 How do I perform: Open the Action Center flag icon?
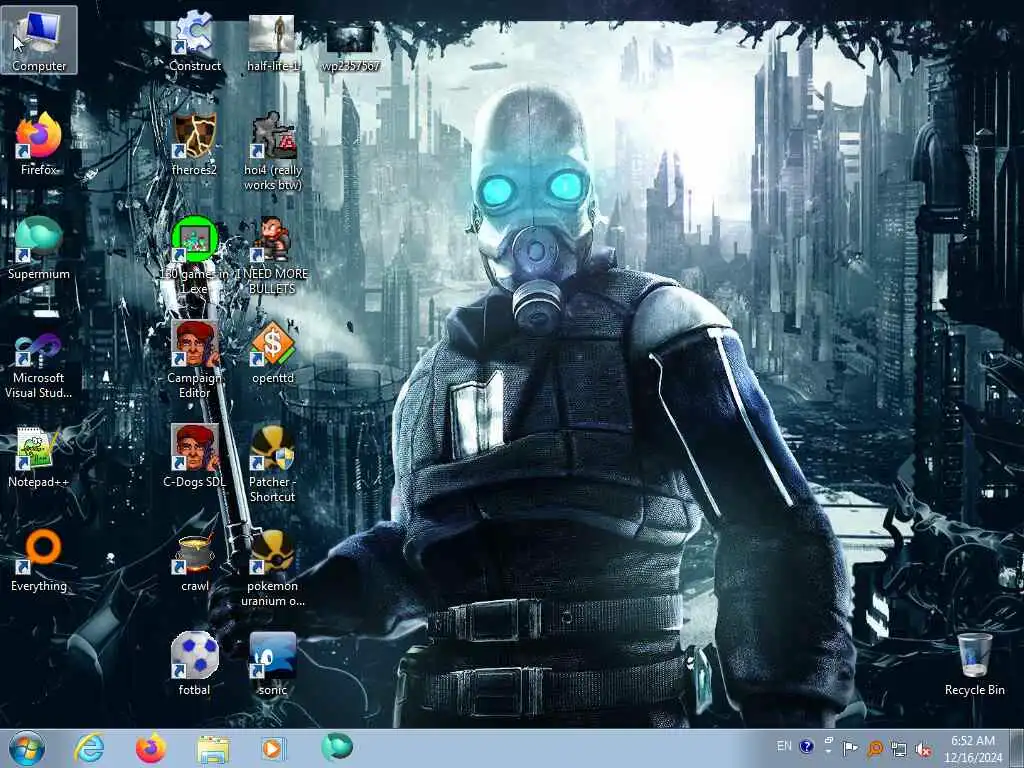(x=850, y=748)
